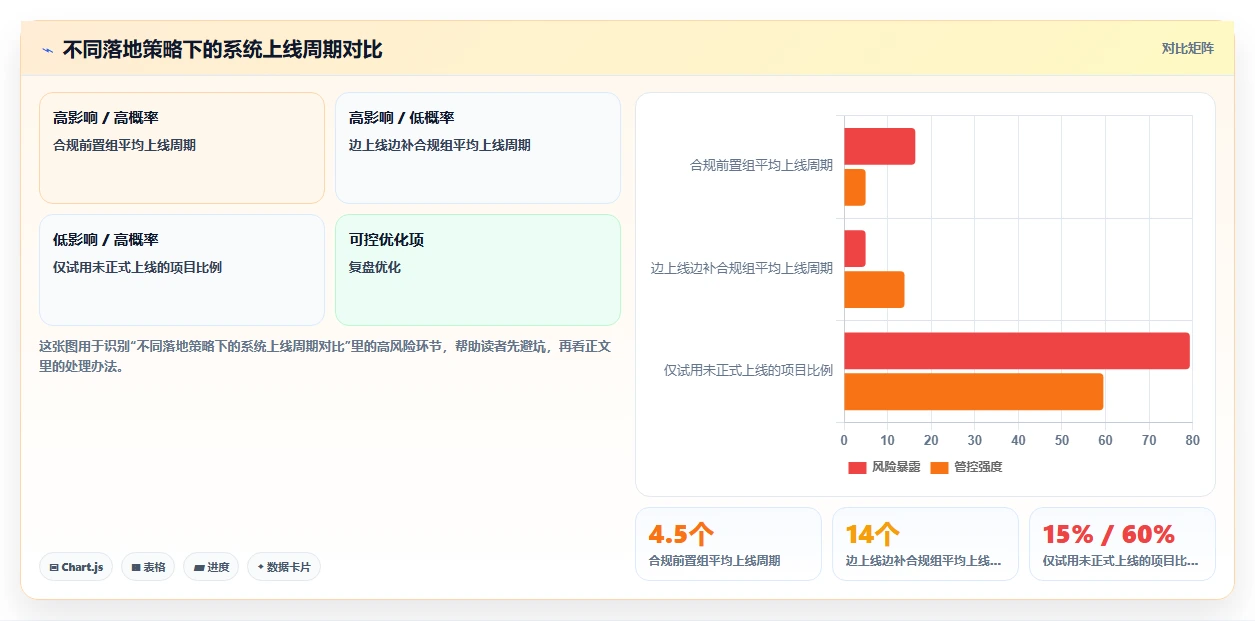The image size is (1255, 621).
Task: Click orange bar for 合规前置组平均上线周期
Action: click(854, 187)
